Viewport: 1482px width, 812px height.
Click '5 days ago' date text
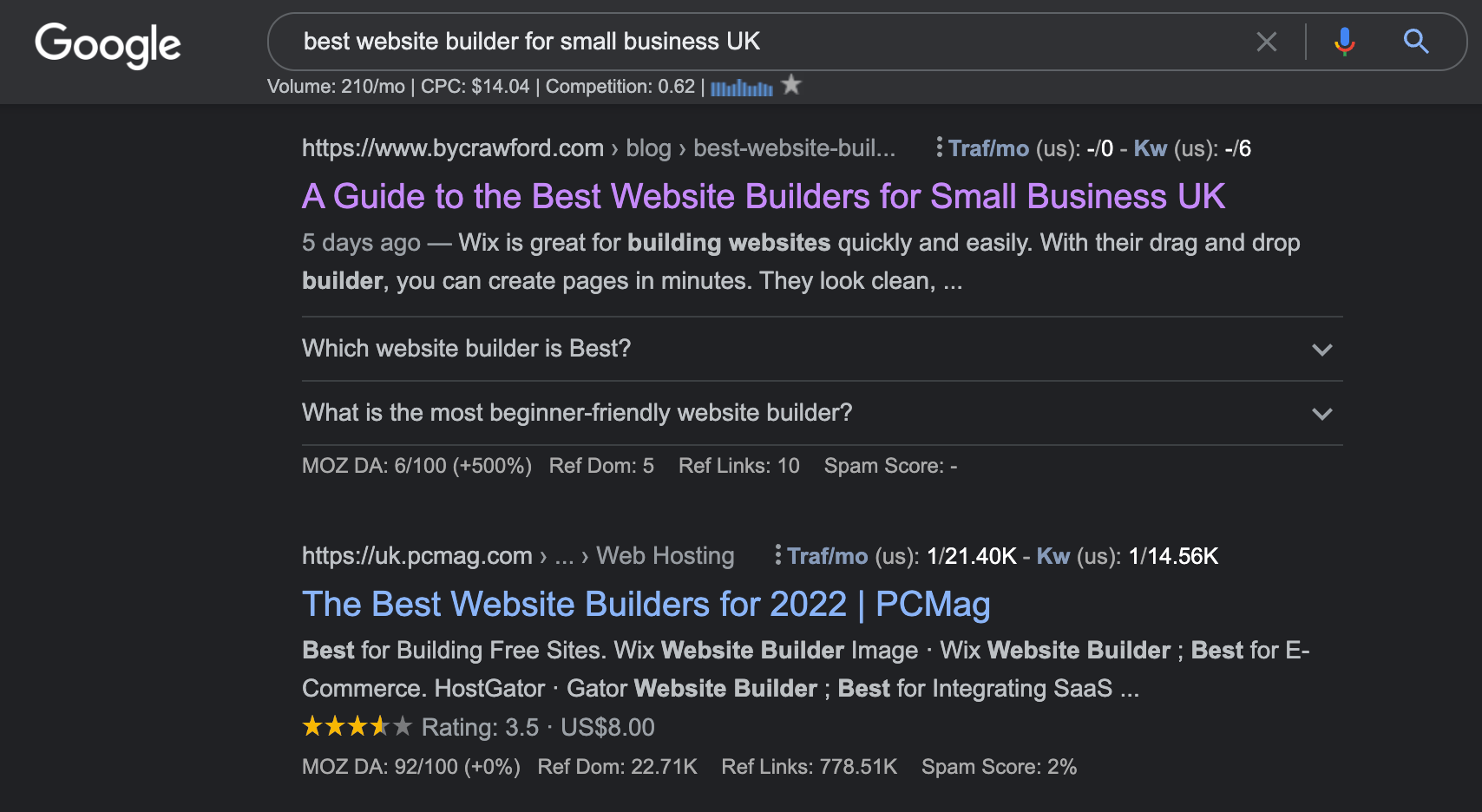point(361,242)
